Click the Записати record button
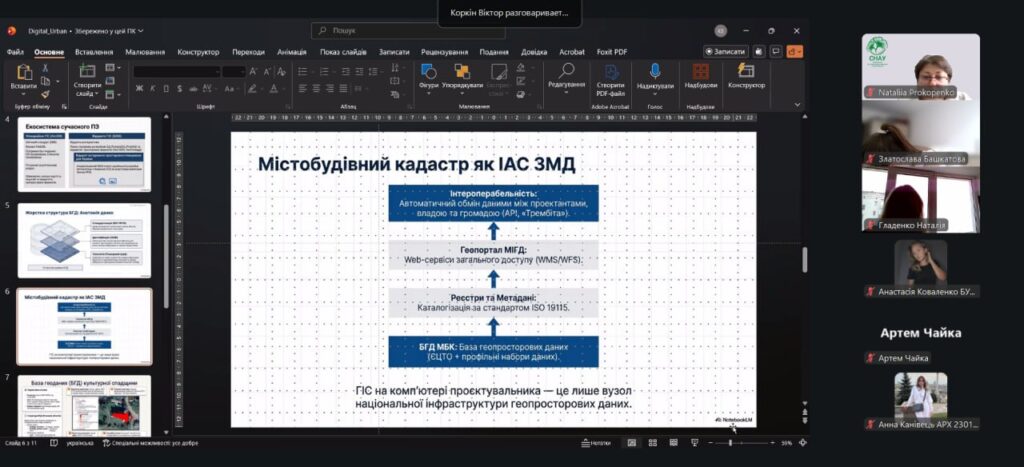The image size is (1024, 467). pyautogui.click(x=726, y=51)
